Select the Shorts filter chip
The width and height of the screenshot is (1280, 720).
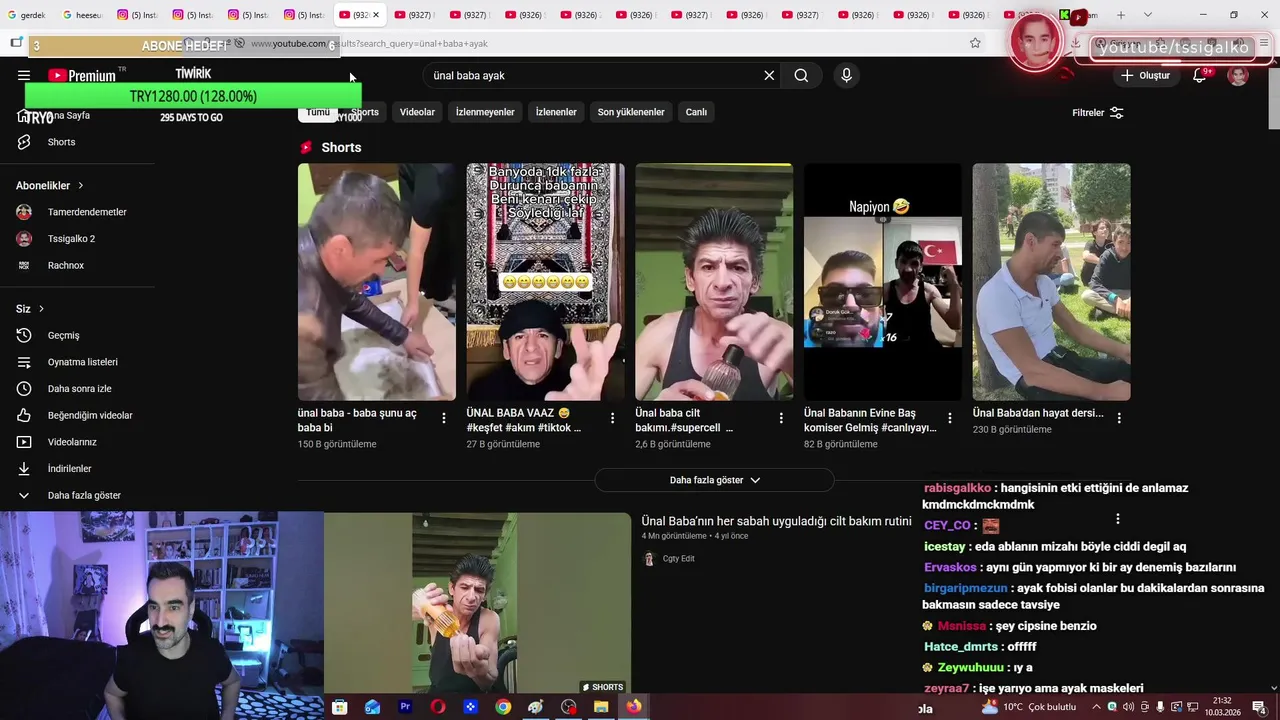(365, 112)
